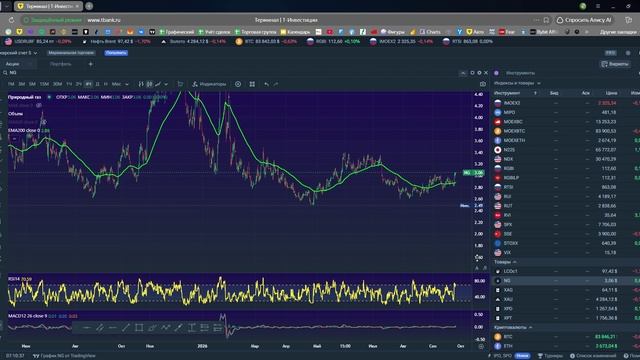This screenshot has width=640, height=360.
Task: Click the Маржинальная торговля button
Action: coord(71,53)
